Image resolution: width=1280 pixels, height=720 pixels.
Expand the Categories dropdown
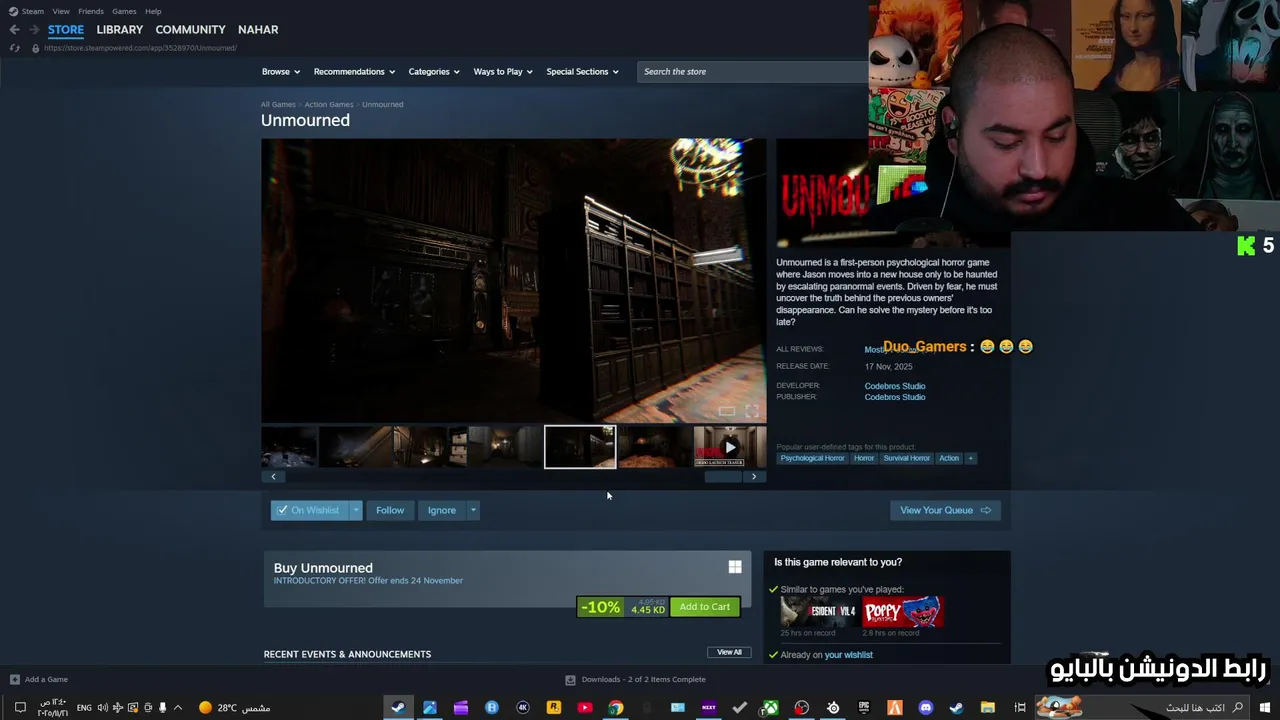(x=434, y=72)
